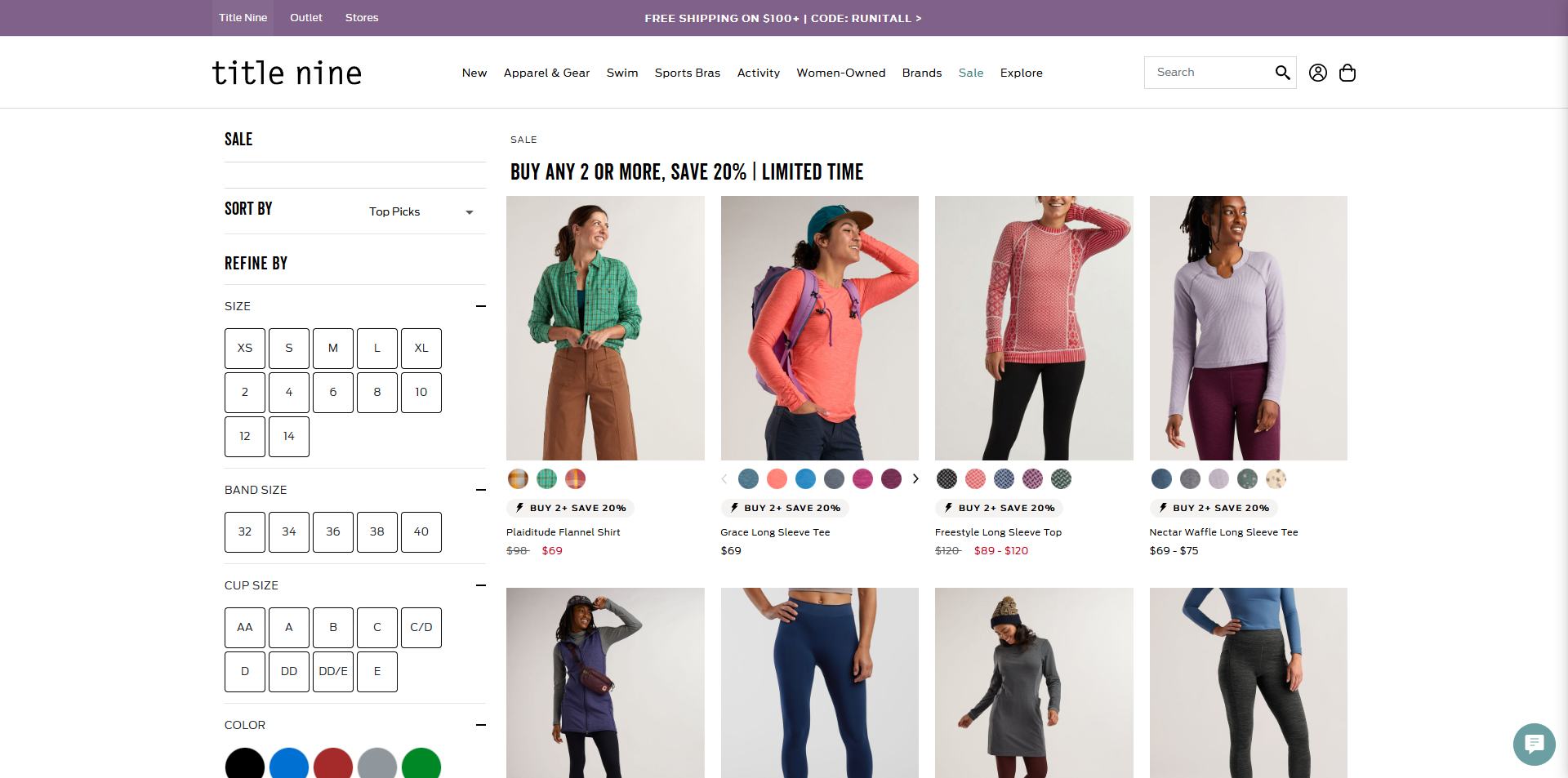1568x778 pixels.
Task: Open the Sort By Top Picks dropdown
Action: tap(421, 212)
